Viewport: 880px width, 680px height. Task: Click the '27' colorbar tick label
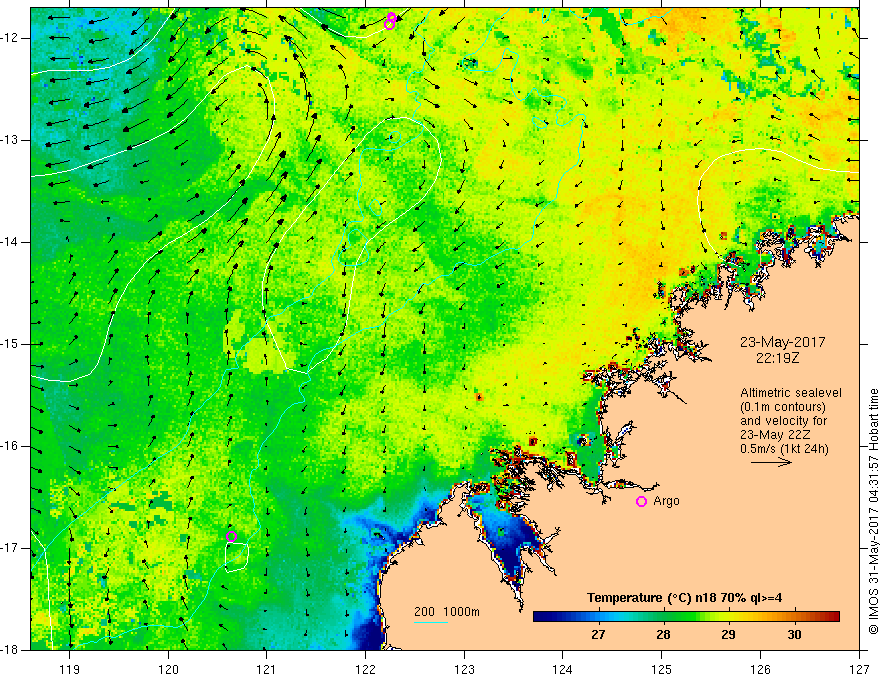[598, 635]
